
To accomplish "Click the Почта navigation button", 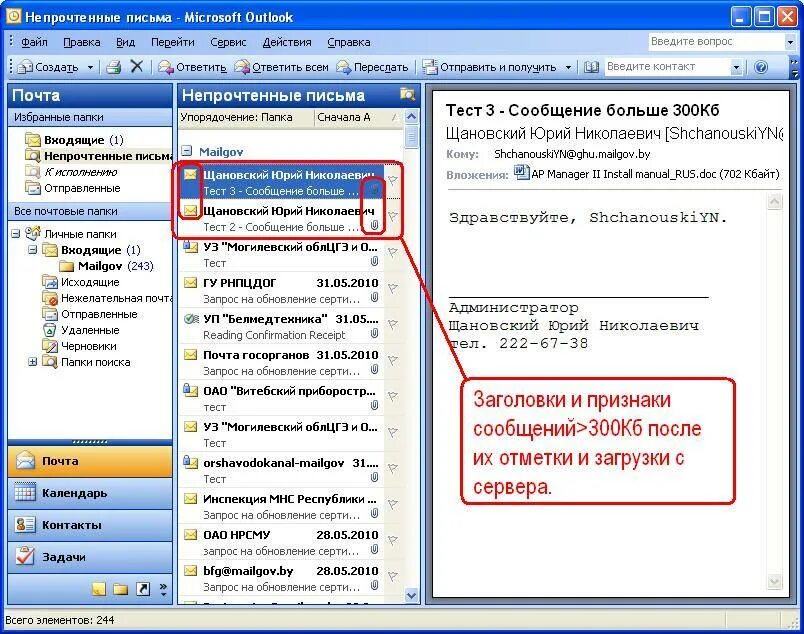I will (90, 461).
